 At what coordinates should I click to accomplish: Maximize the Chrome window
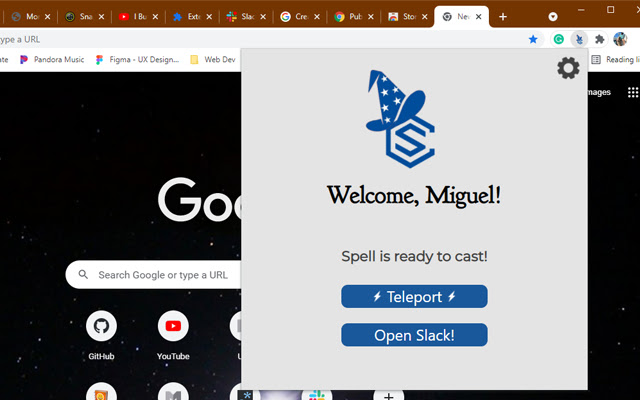611,9
